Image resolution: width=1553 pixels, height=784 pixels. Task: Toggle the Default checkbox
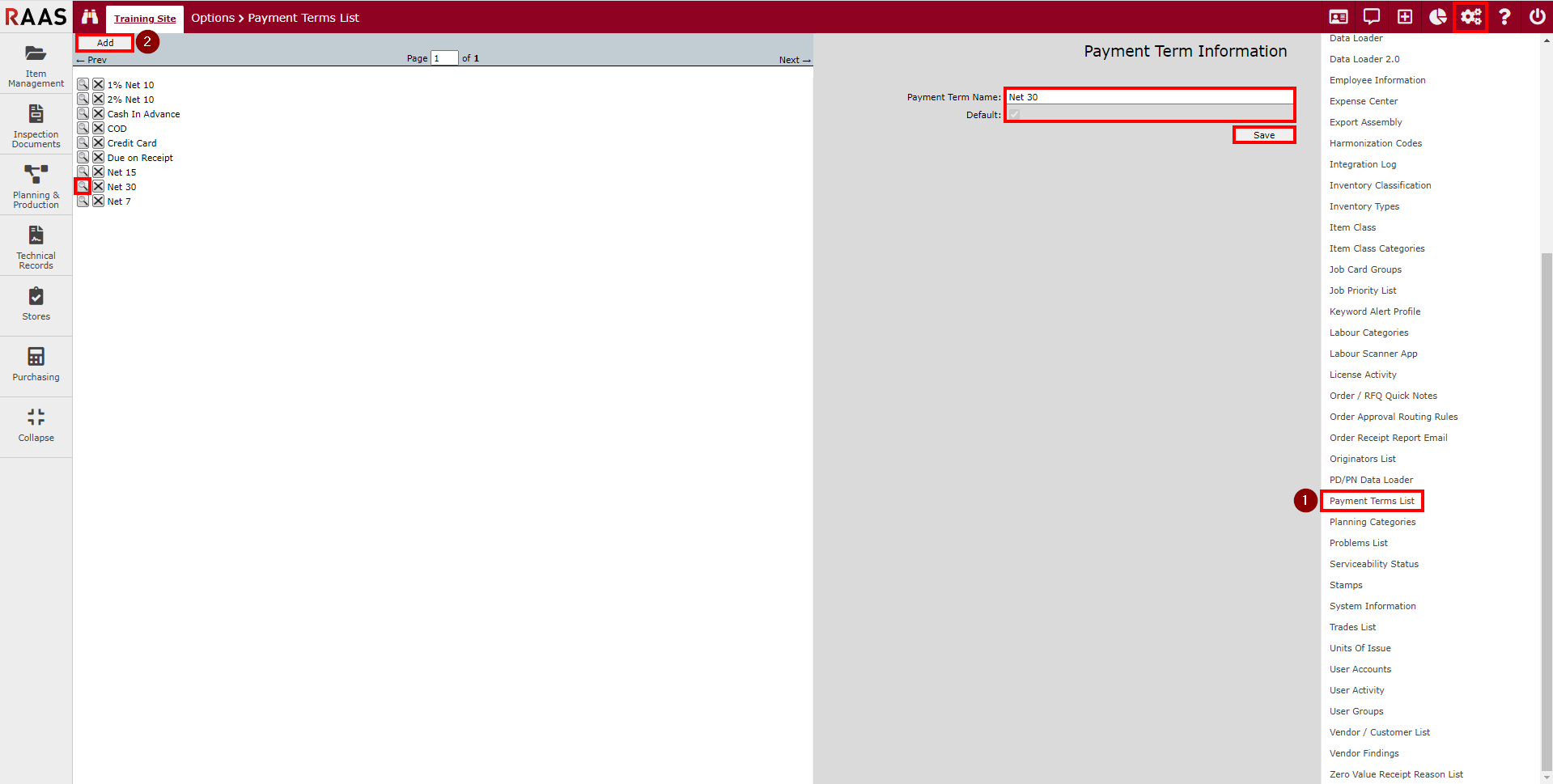tap(1014, 115)
